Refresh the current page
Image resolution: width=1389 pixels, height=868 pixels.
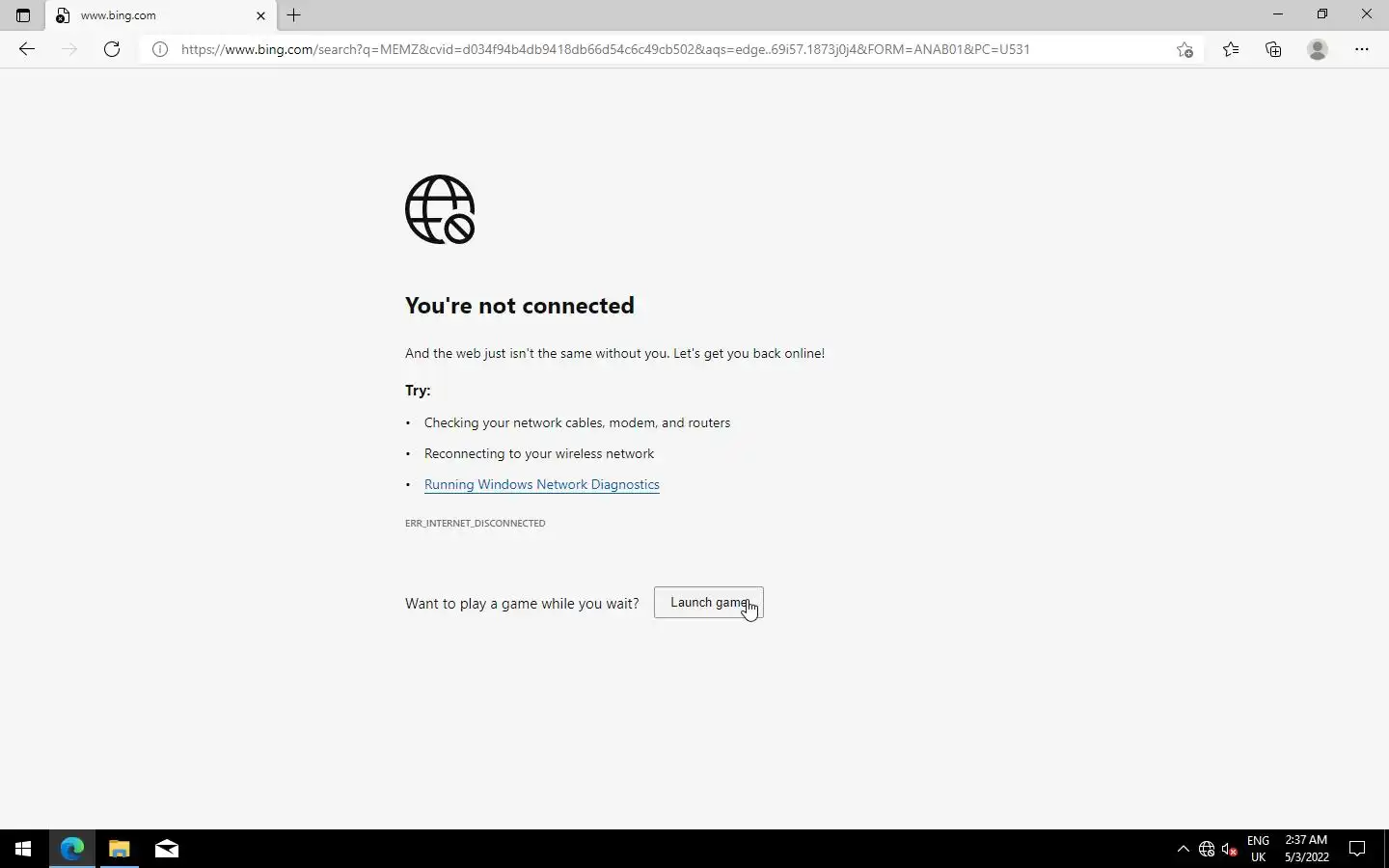click(112, 49)
